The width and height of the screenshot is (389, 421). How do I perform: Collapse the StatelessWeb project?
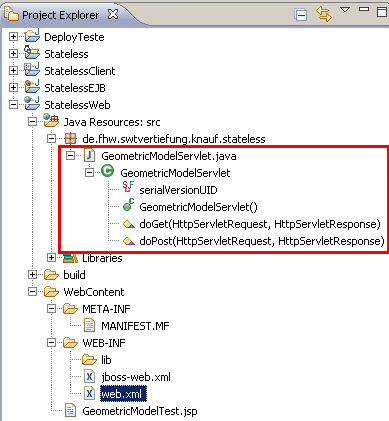(x=13, y=104)
